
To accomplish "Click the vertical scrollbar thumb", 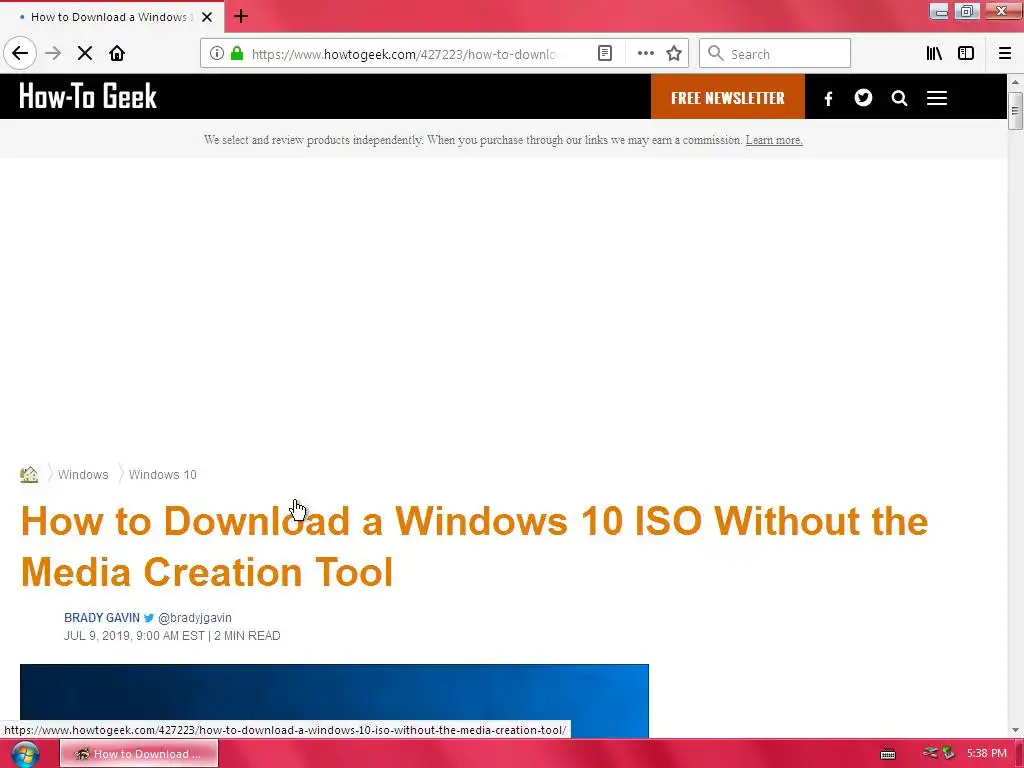I will (x=1015, y=111).
